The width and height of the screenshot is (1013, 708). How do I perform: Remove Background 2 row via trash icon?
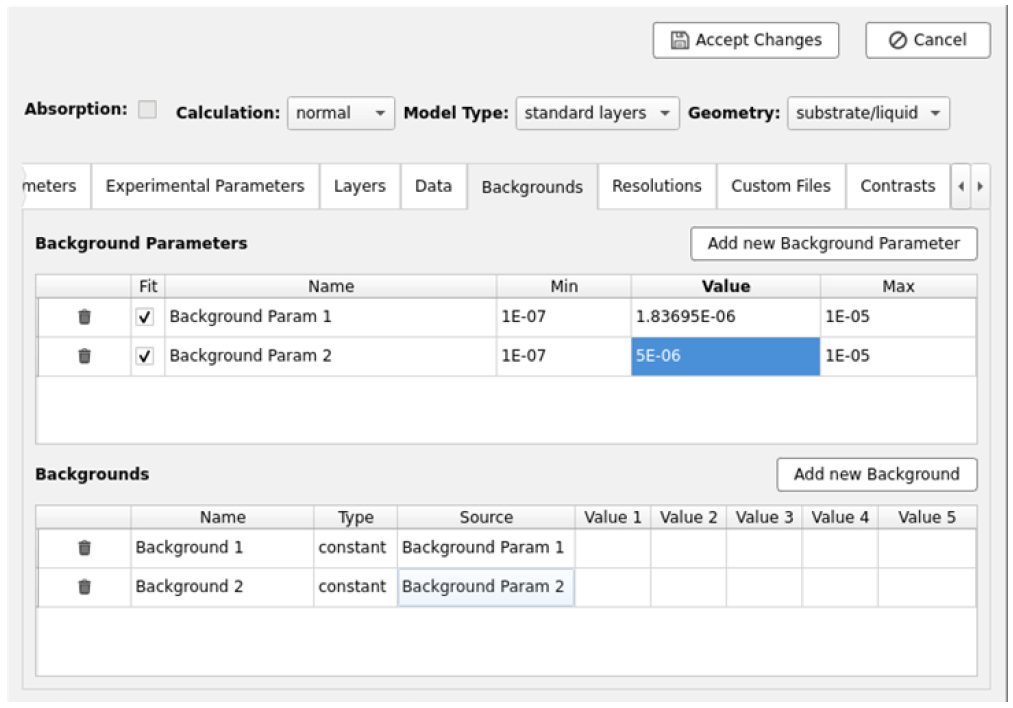(84, 587)
